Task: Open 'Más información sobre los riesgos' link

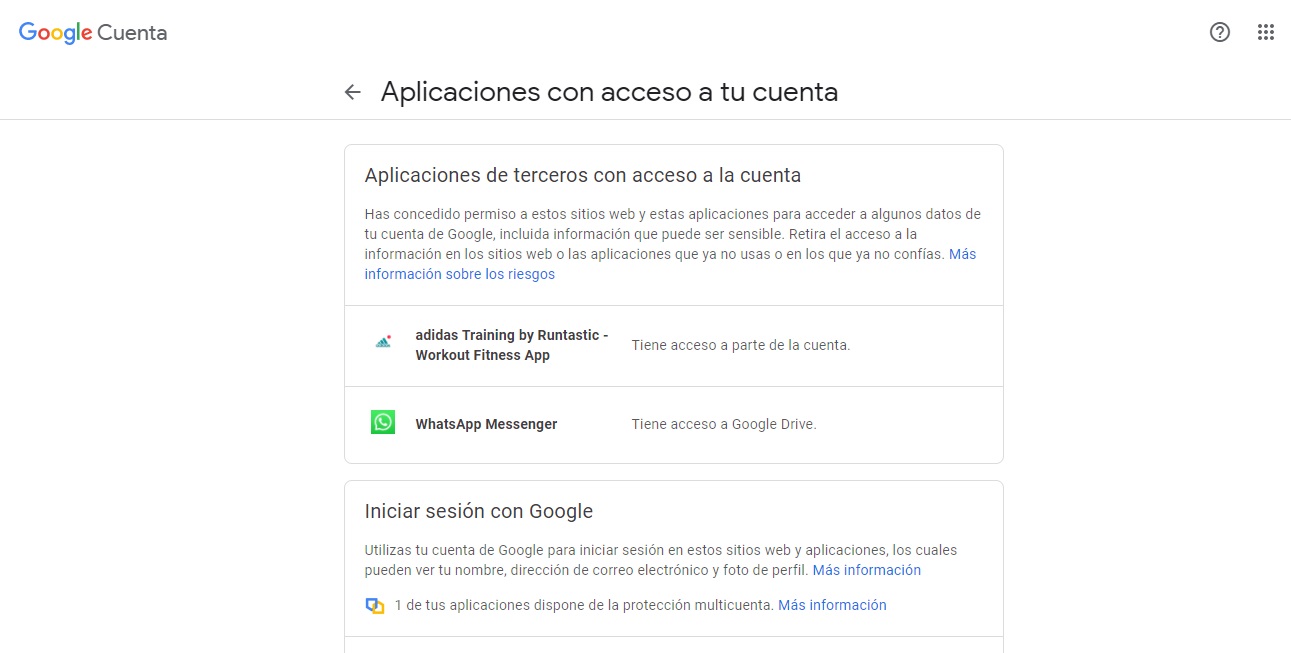Action: 459,274
